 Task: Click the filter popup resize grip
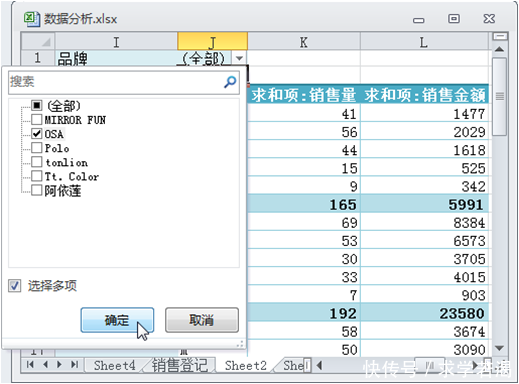click(240, 344)
